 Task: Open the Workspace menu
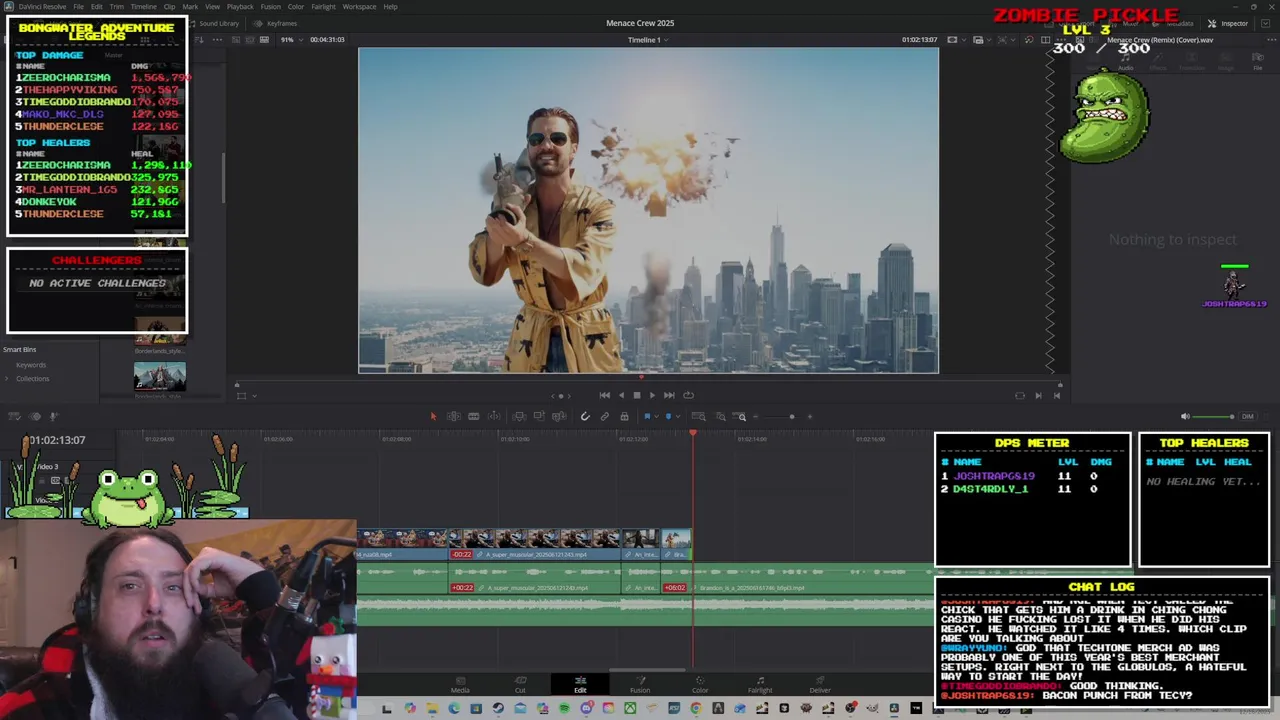pos(359,7)
